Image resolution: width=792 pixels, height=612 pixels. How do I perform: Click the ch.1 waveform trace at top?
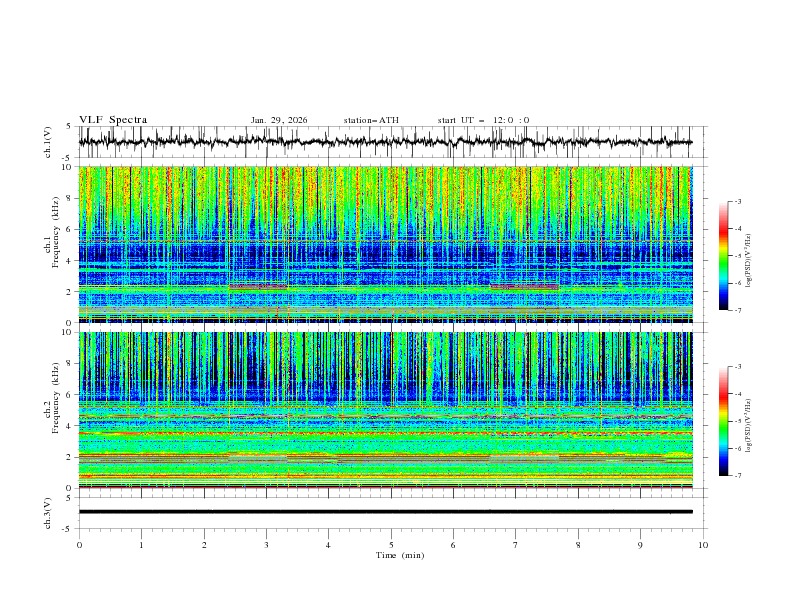click(x=385, y=142)
